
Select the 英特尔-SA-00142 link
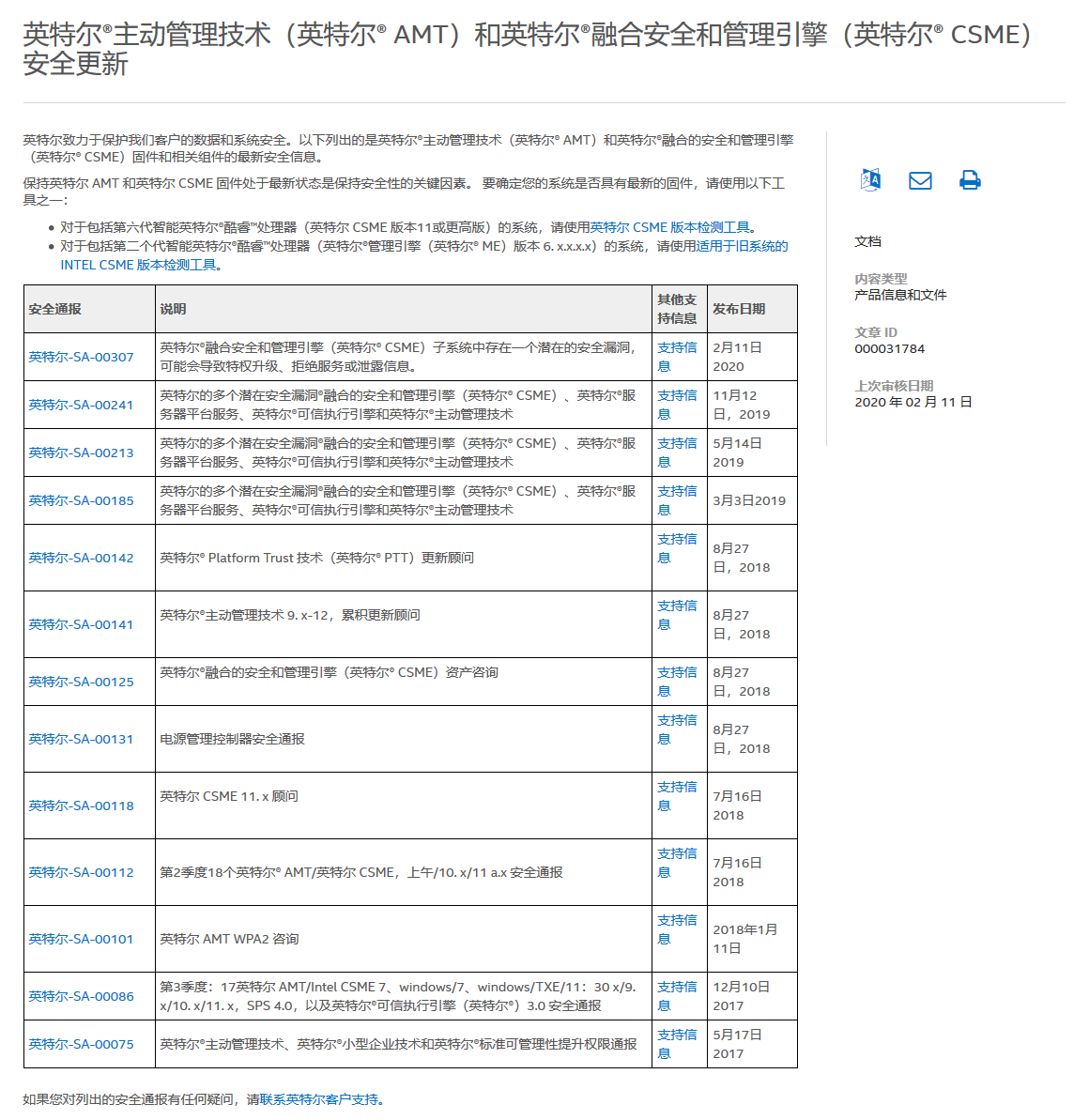coord(81,558)
